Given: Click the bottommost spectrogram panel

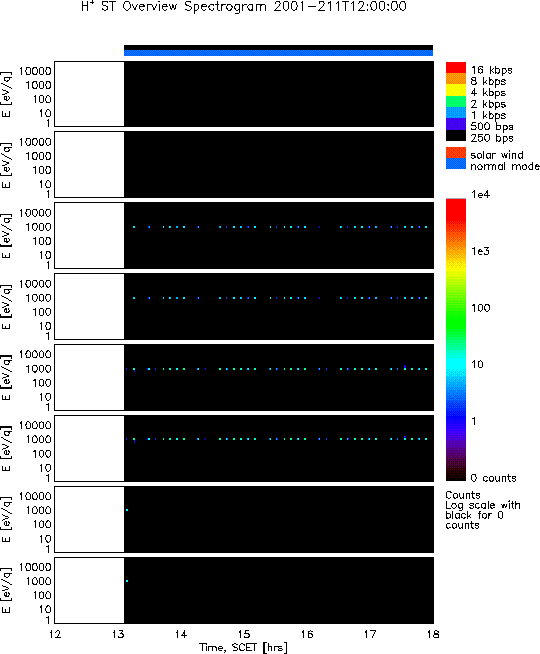Looking at the screenshot, I should pyautogui.click(x=244, y=590).
